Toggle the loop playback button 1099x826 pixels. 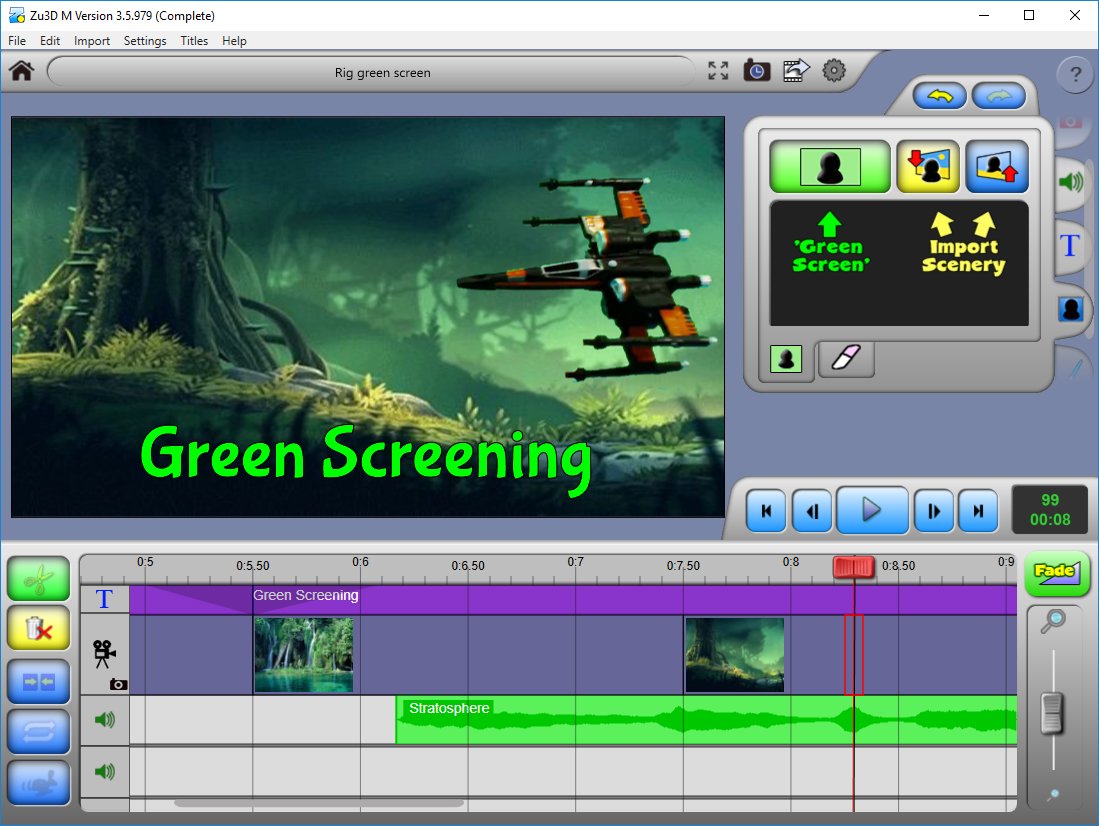tap(38, 731)
